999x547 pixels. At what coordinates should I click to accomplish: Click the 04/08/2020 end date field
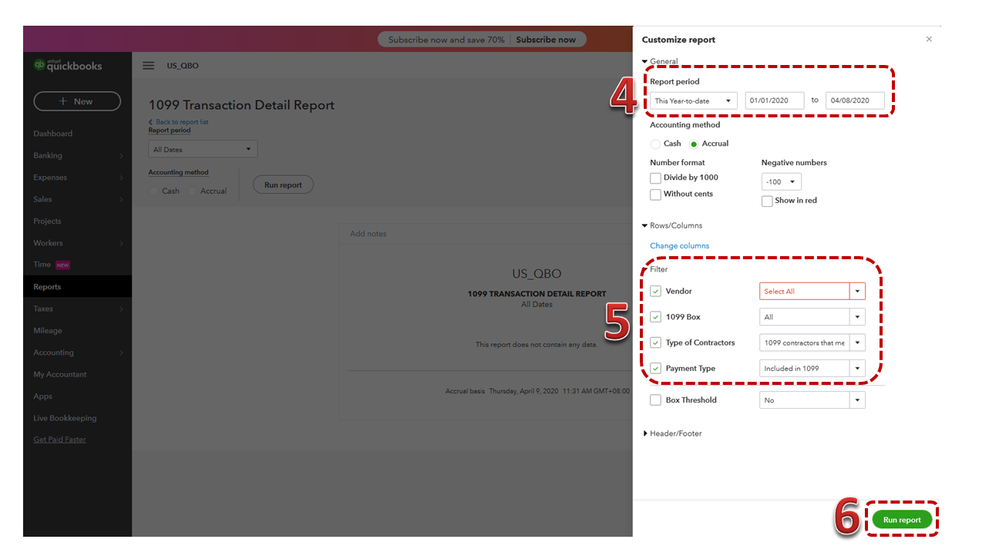[x=854, y=101]
